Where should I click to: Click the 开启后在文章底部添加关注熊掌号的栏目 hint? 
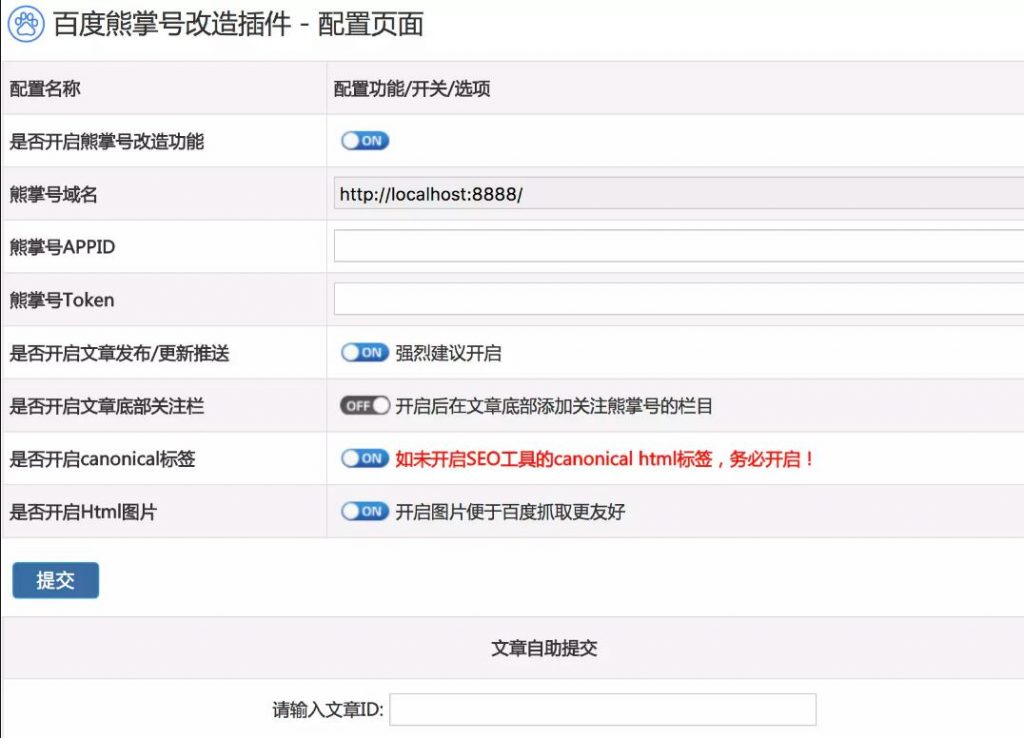554,406
